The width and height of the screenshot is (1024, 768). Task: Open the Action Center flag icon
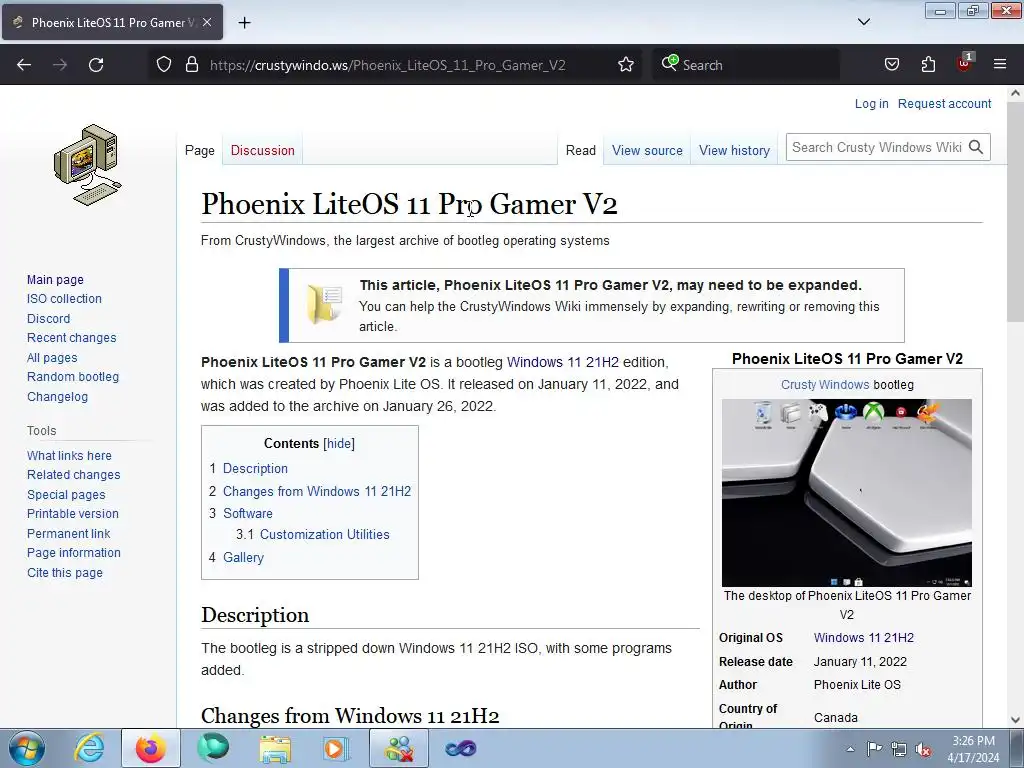coord(874,749)
